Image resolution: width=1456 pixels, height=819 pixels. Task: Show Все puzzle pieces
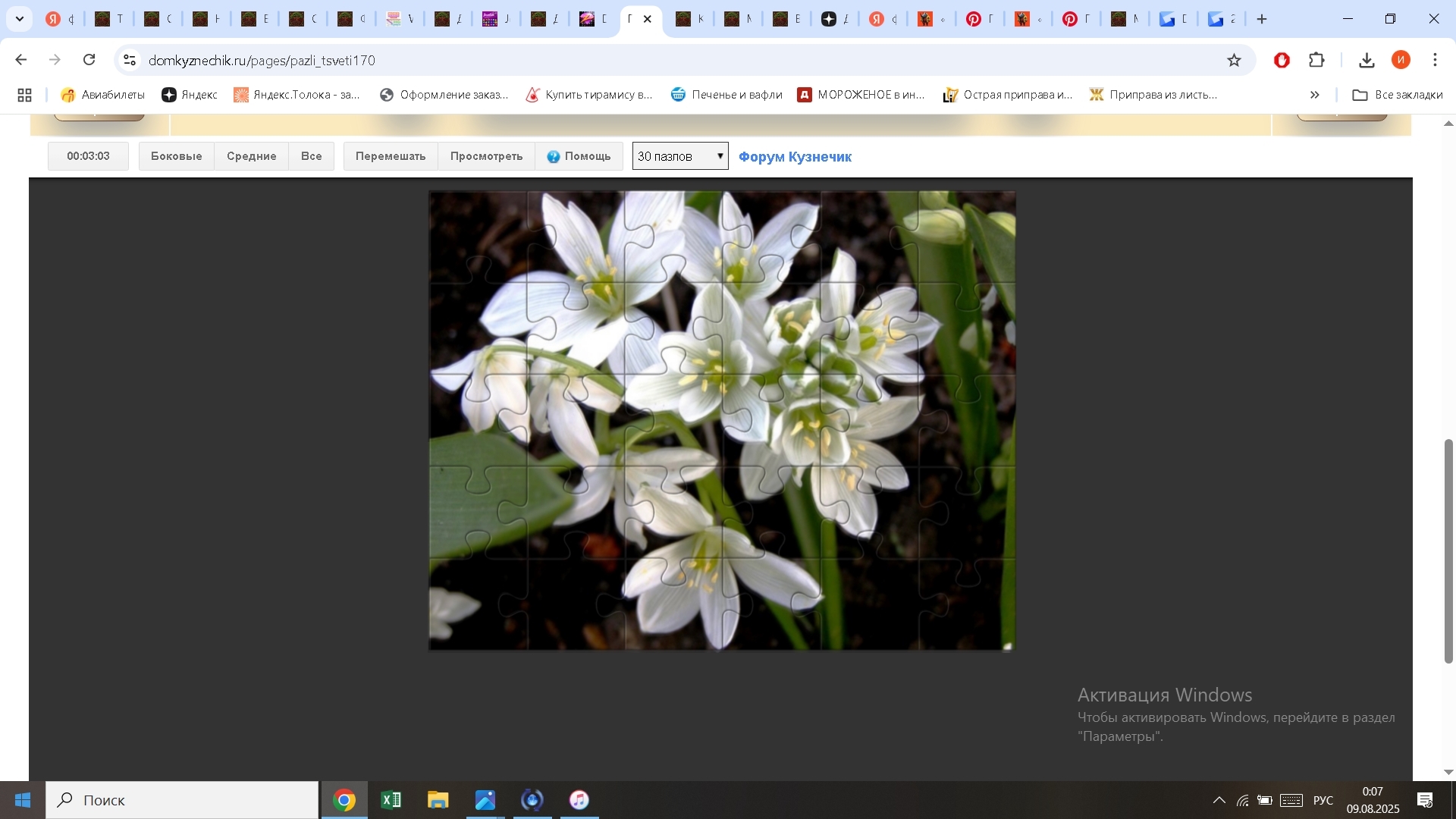coord(311,156)
